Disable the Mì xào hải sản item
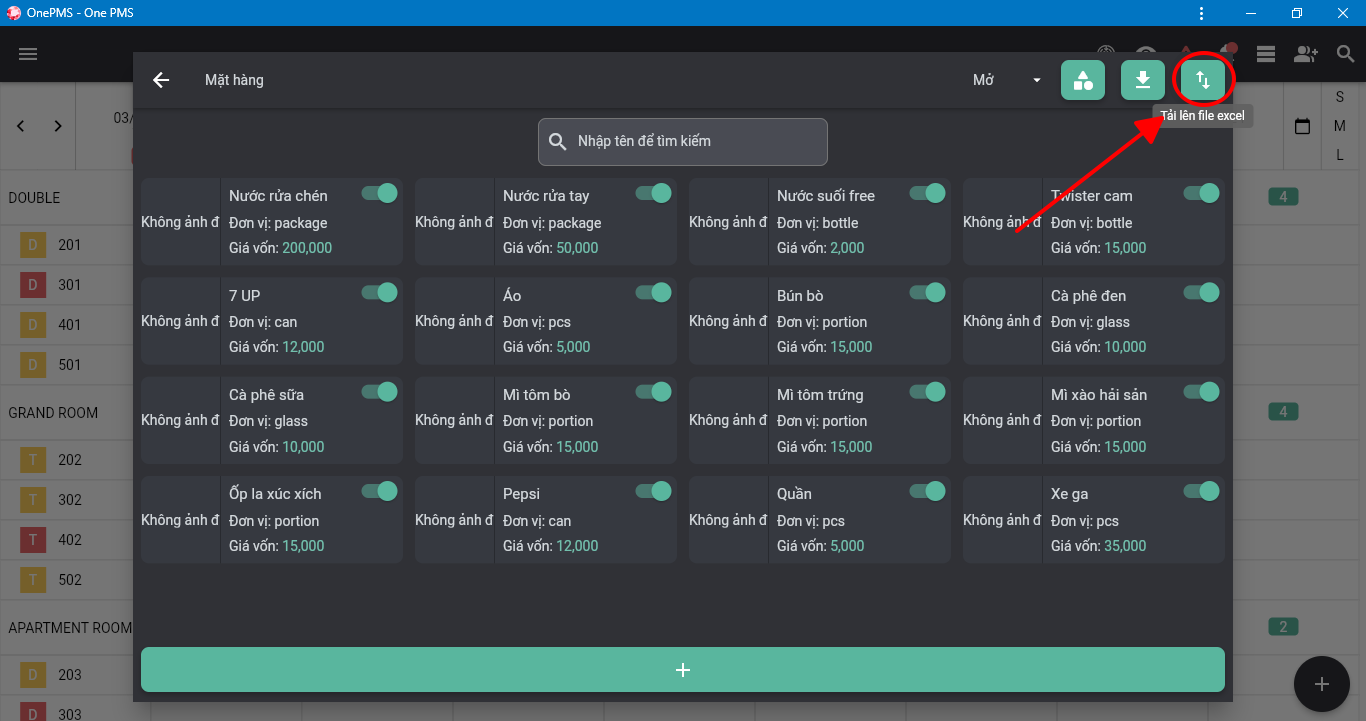Image resolution: width=1366 pixels, height=721 pixels. (x=1202, y=392)
